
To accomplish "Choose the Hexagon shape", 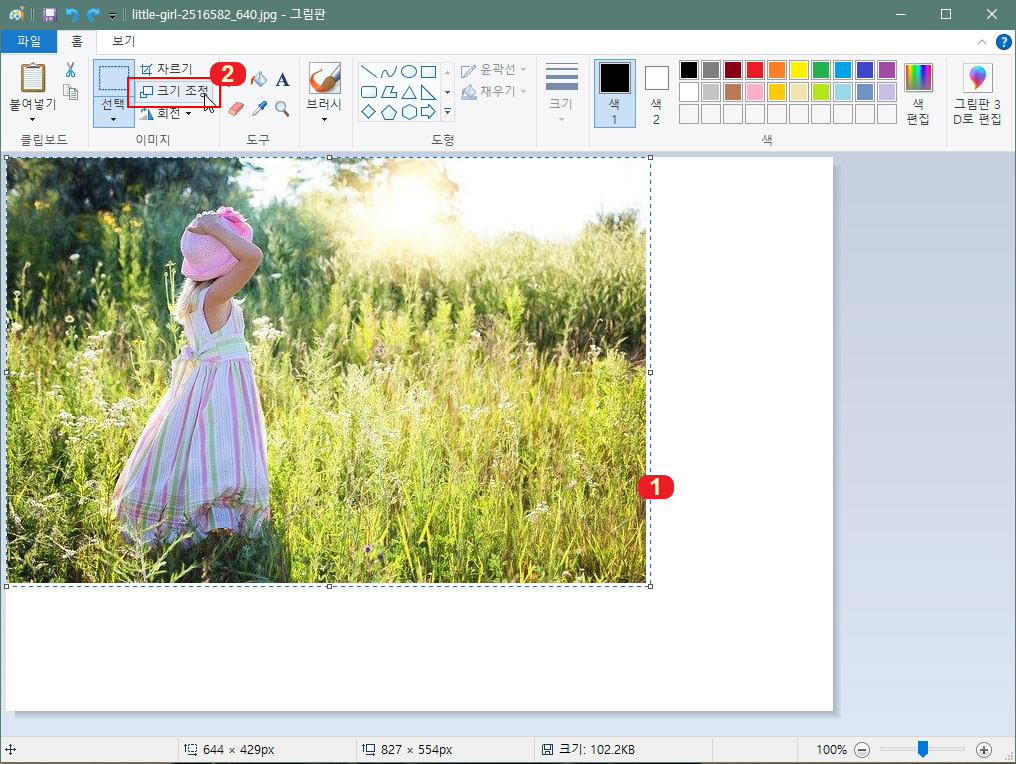I will click(x=409, y=112).
